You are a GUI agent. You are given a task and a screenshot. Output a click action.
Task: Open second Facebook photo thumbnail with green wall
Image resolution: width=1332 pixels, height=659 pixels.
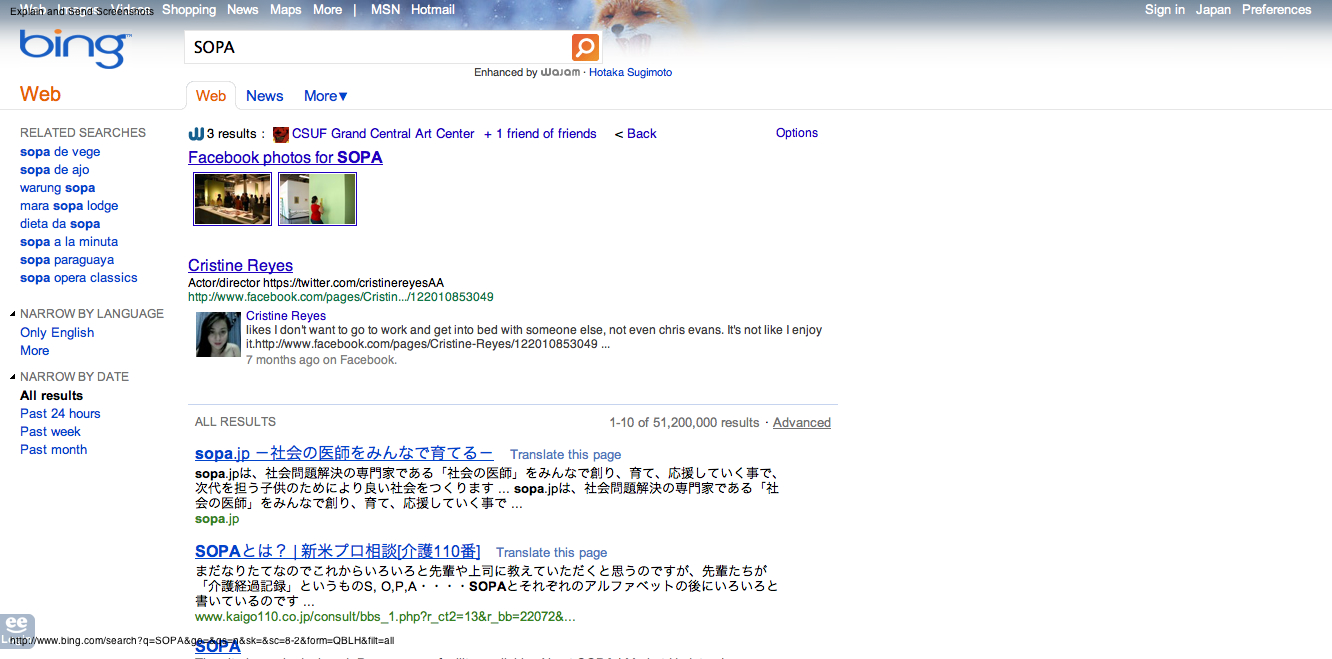317,199
